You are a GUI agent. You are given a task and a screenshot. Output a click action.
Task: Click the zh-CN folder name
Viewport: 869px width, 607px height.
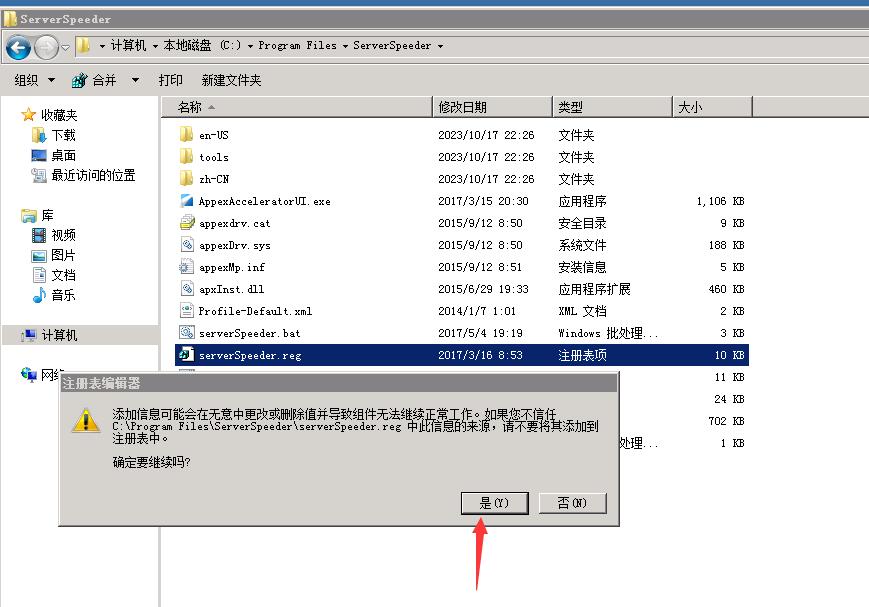pyautogui.click(x=214, y=179)
